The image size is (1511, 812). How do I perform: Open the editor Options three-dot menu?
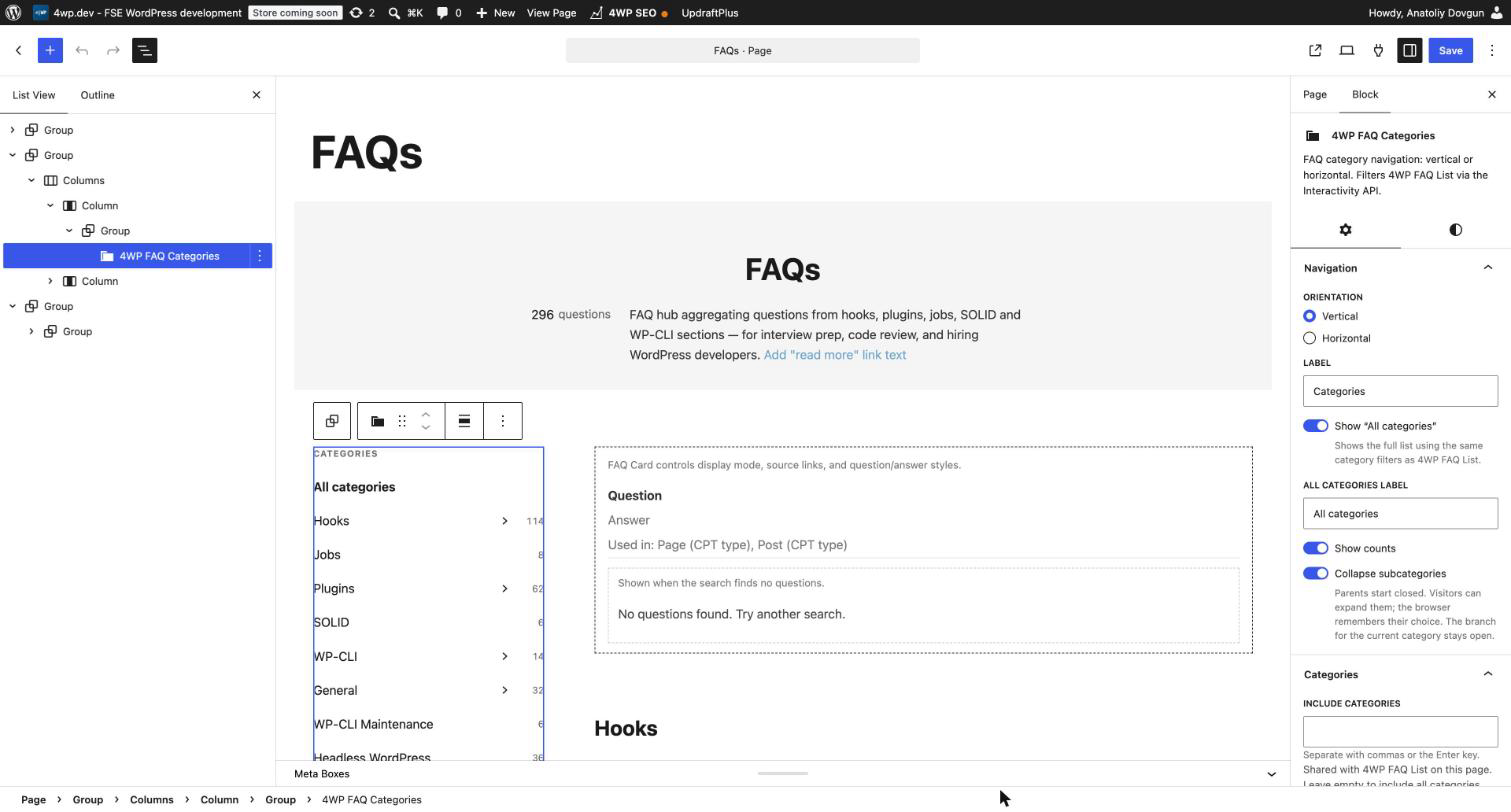(1492, 50)
